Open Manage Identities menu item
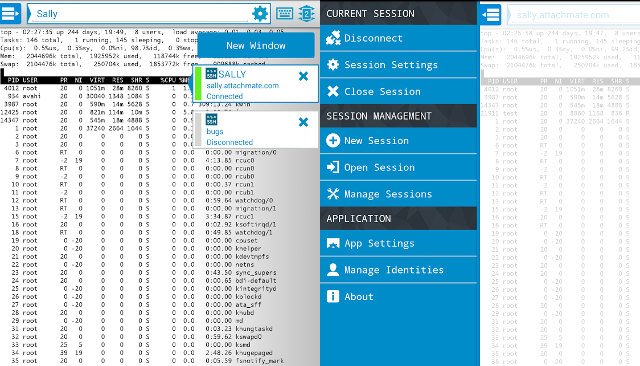Screen dimensions: 640x366 pos(398,270)
